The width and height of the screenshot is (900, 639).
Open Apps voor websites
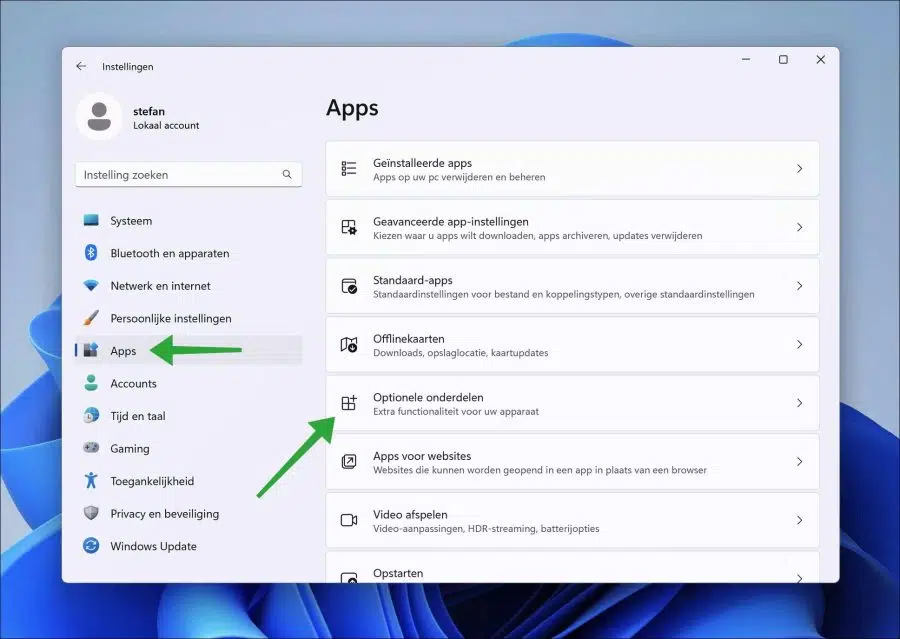click(x=572, y=462)
